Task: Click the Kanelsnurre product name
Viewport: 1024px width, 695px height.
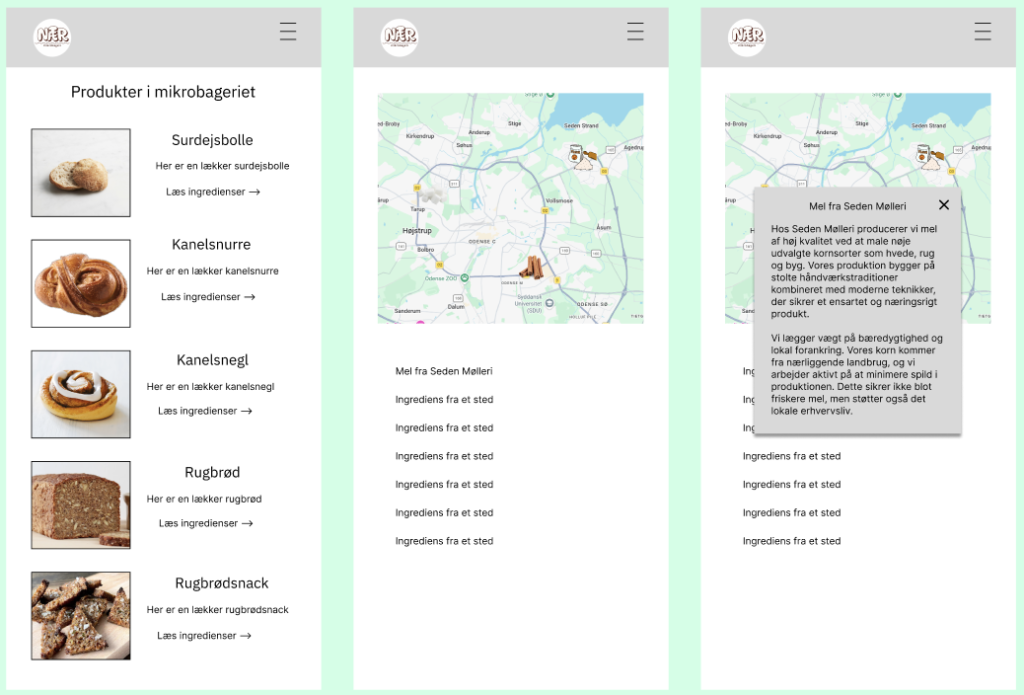Action: [x=211, y=245]
